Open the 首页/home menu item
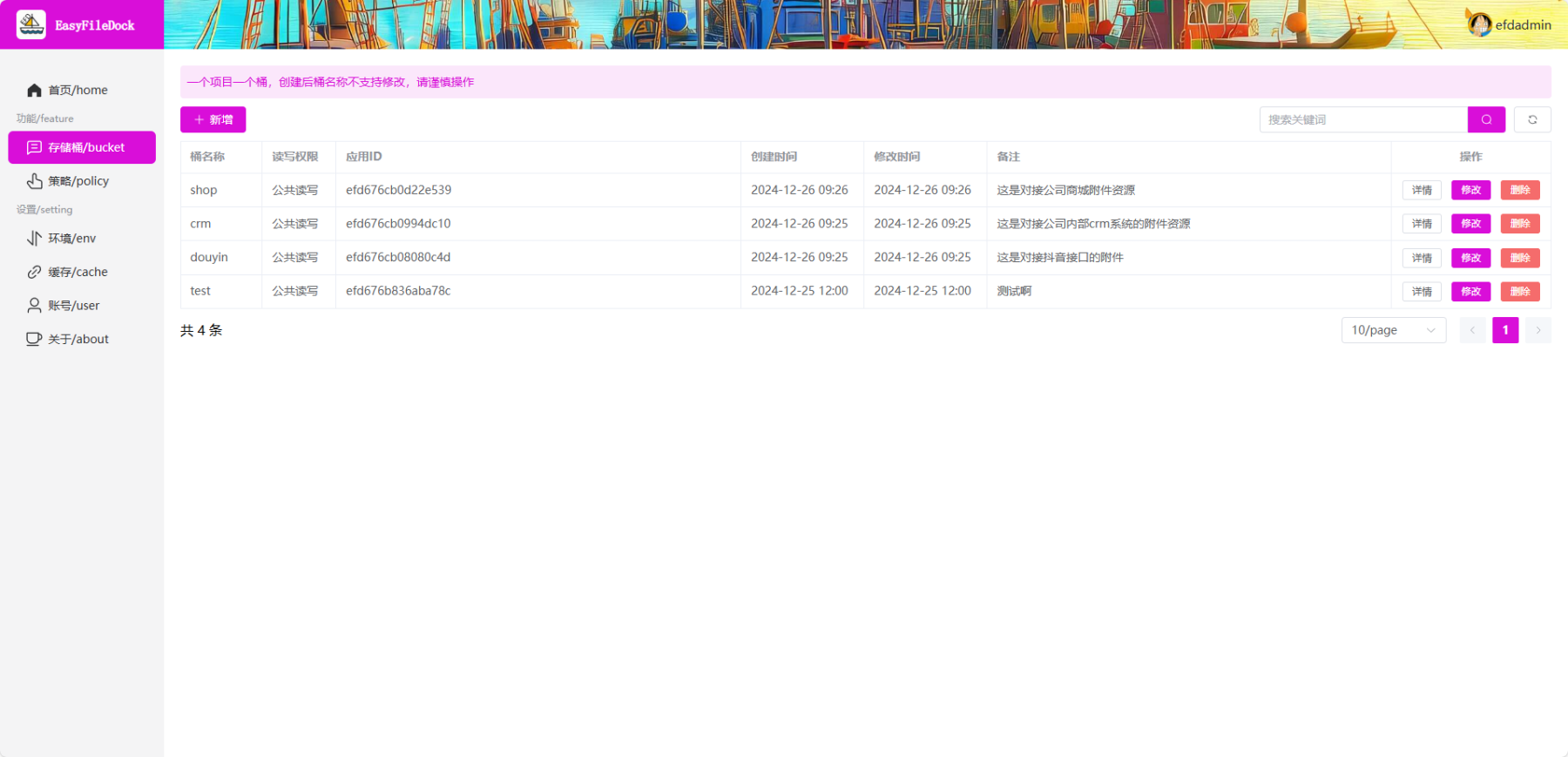The image size is (1568, 757). tap(82, 90)
